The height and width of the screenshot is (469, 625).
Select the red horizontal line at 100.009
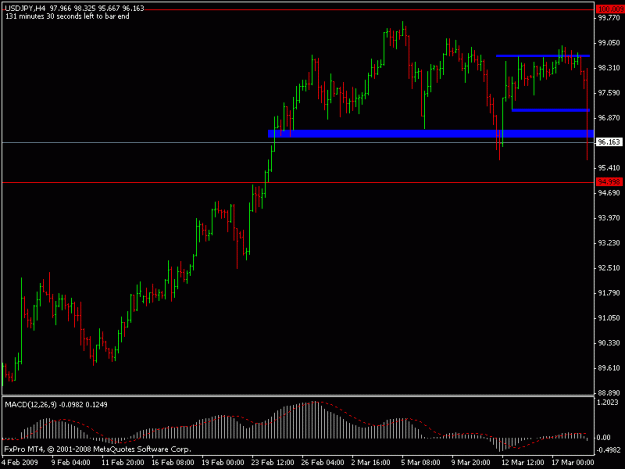(298, 9)
